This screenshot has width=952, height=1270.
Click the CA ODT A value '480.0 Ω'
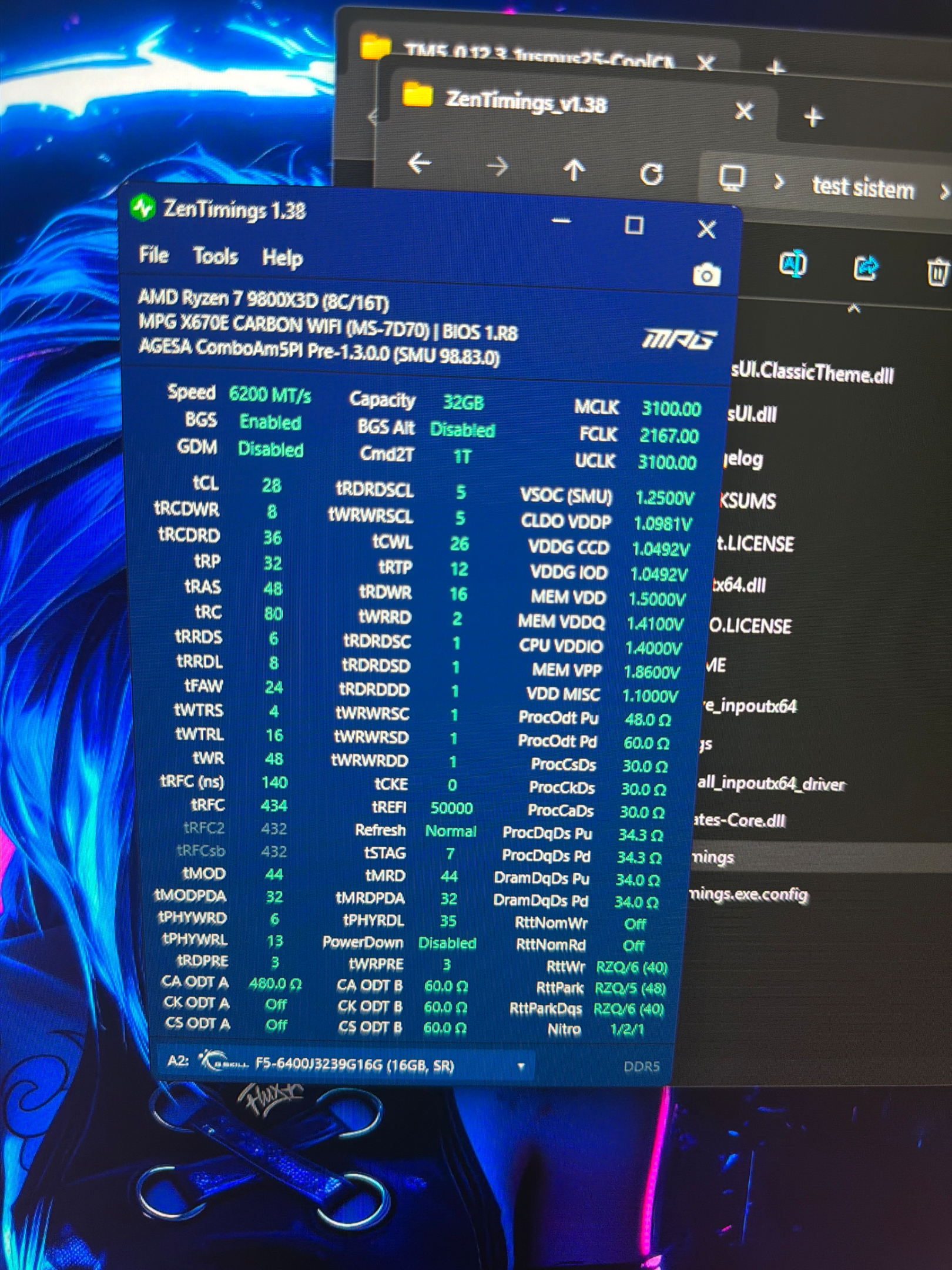[x=275, y=984]
